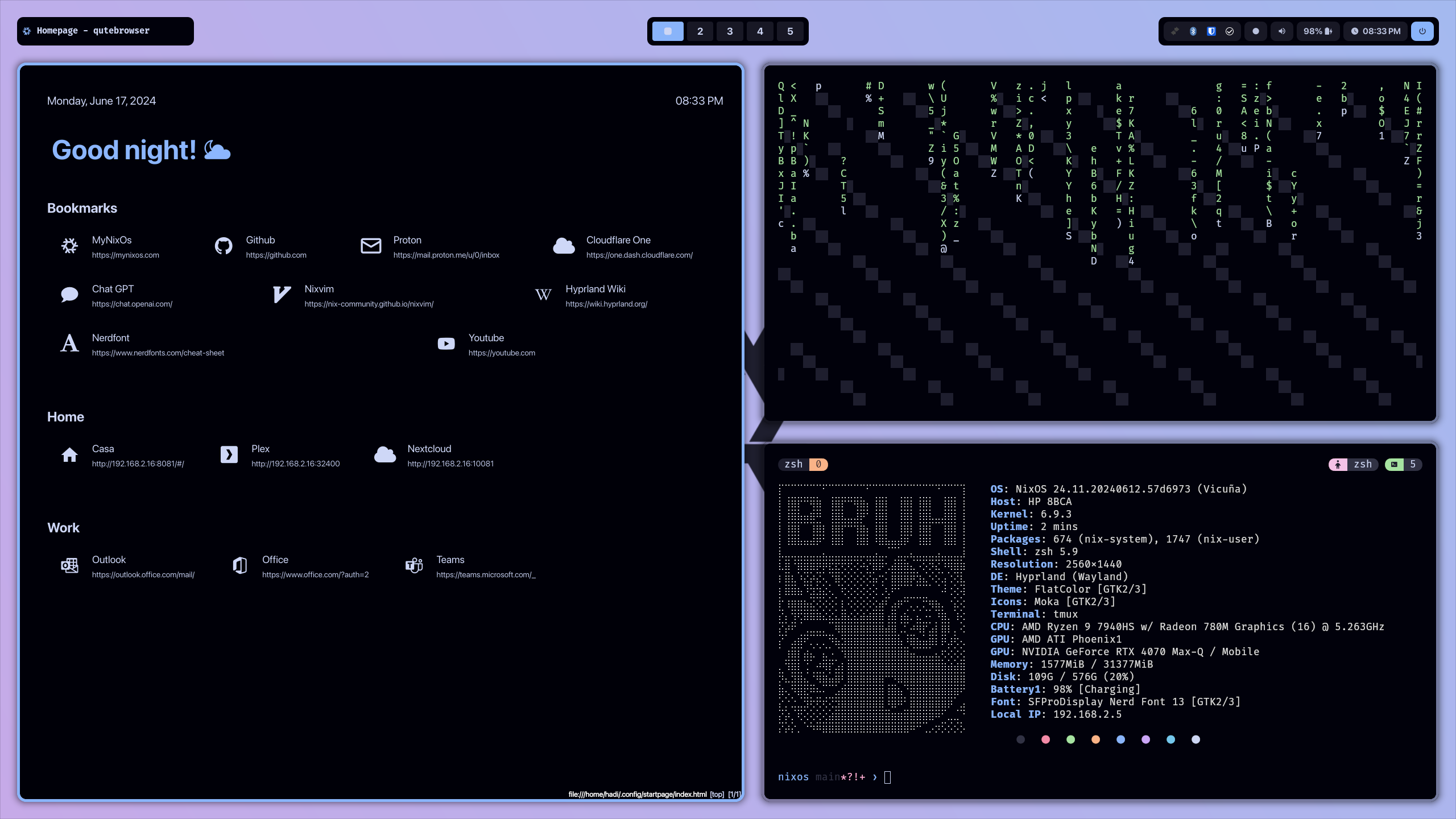Click the Teams icon in Work
Viewport: 1456px width, 819px height.
click(x=413, y=565)
